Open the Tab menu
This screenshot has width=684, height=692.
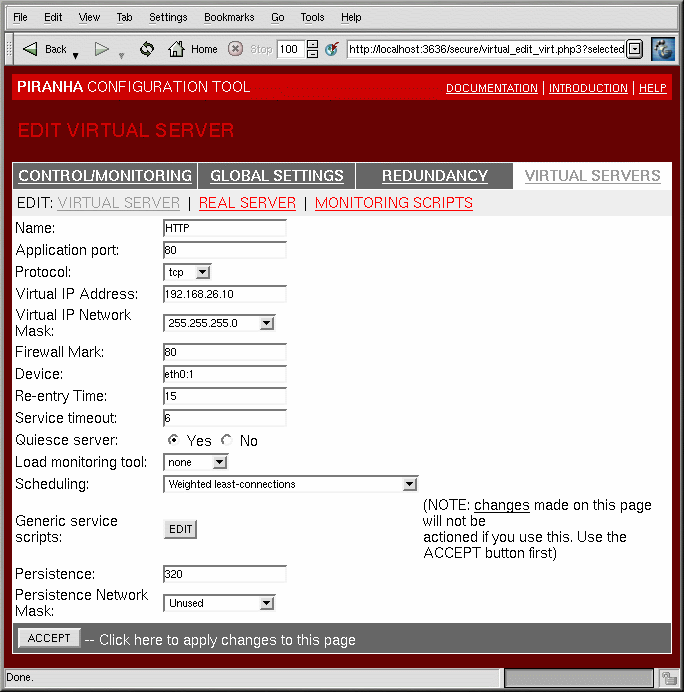pyautogui.click(x=124, y=17)
